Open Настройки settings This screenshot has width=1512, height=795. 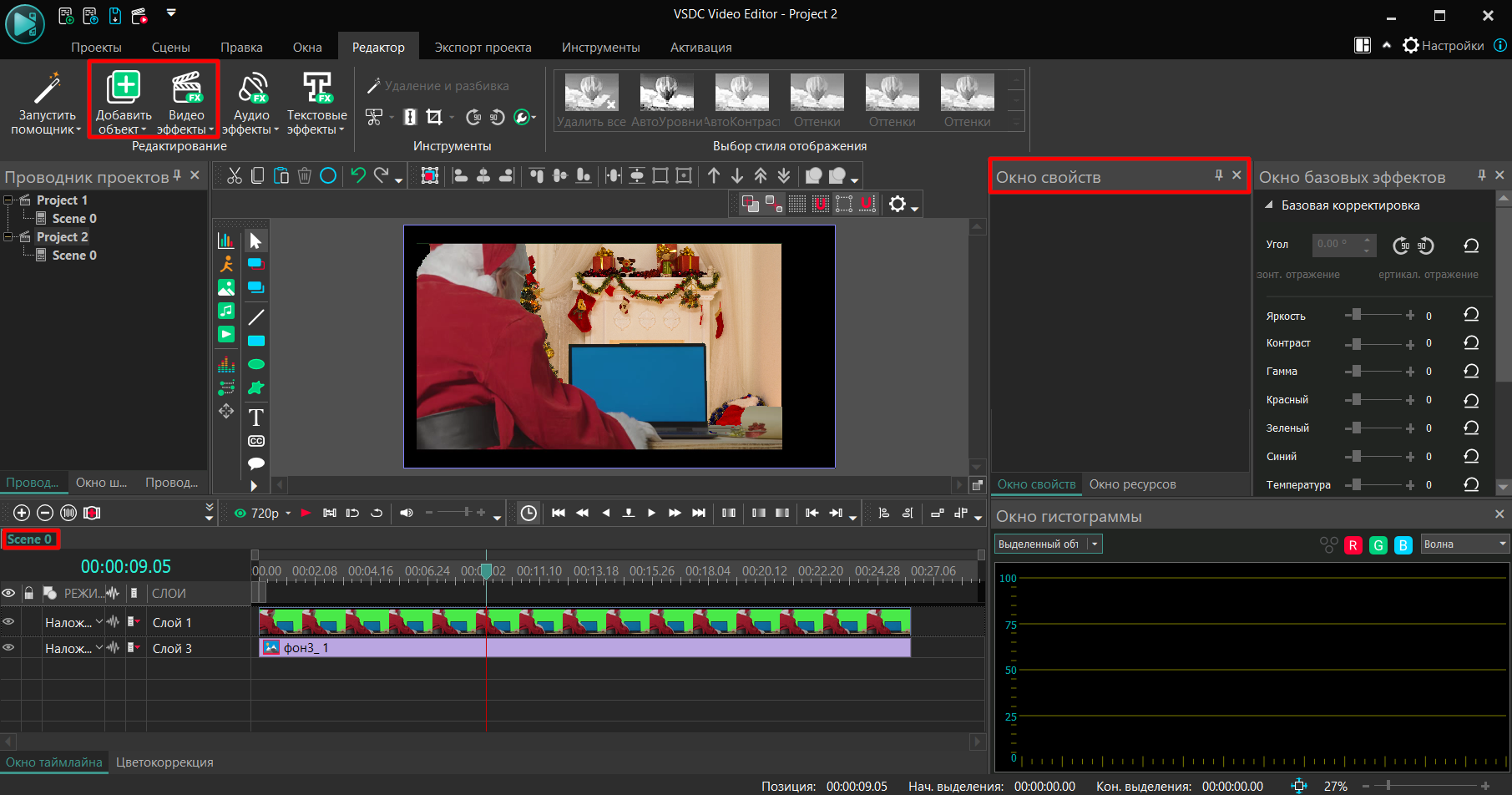point(1444,45)
